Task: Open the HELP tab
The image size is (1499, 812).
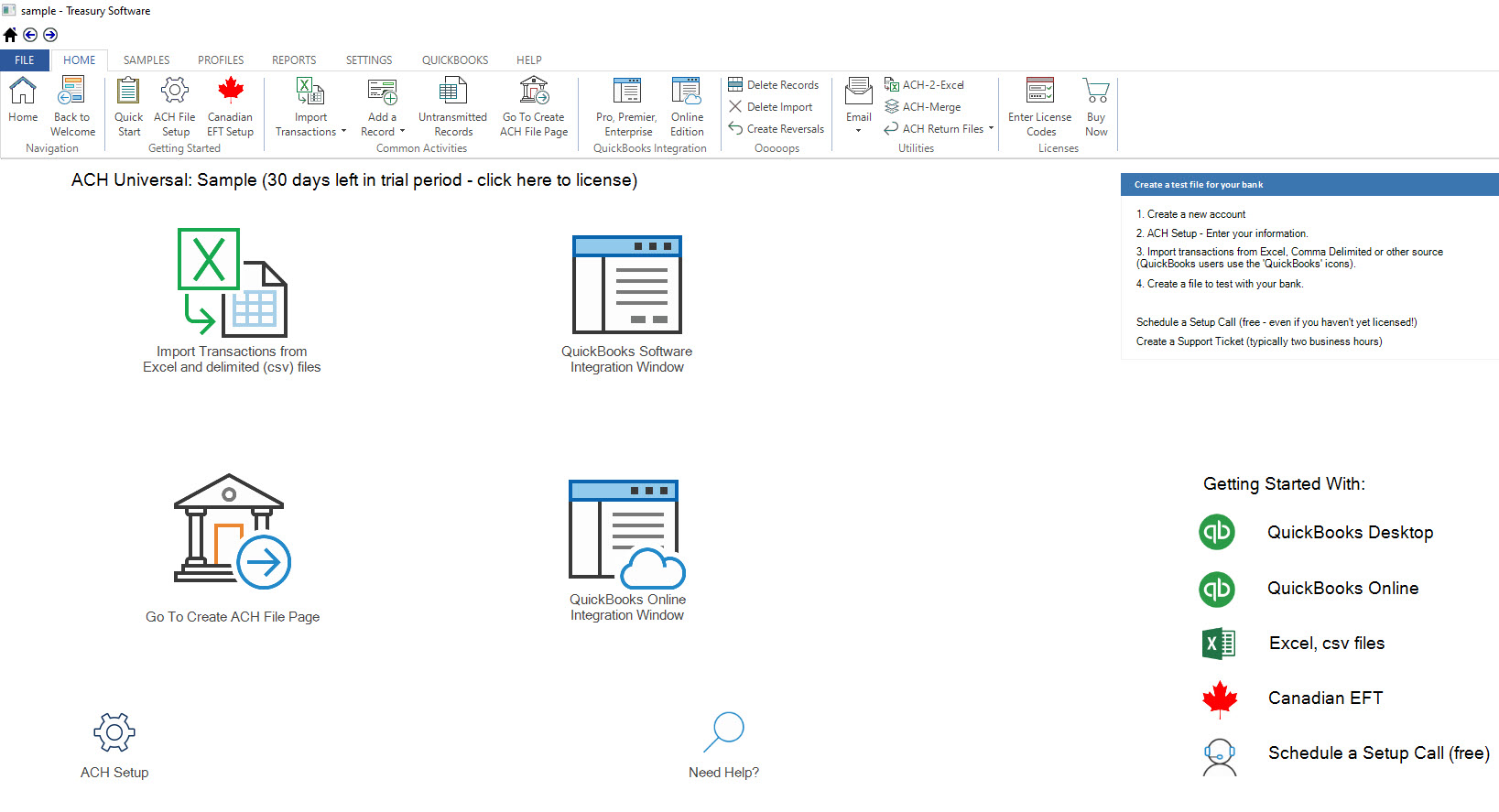Action: (529, 60)
